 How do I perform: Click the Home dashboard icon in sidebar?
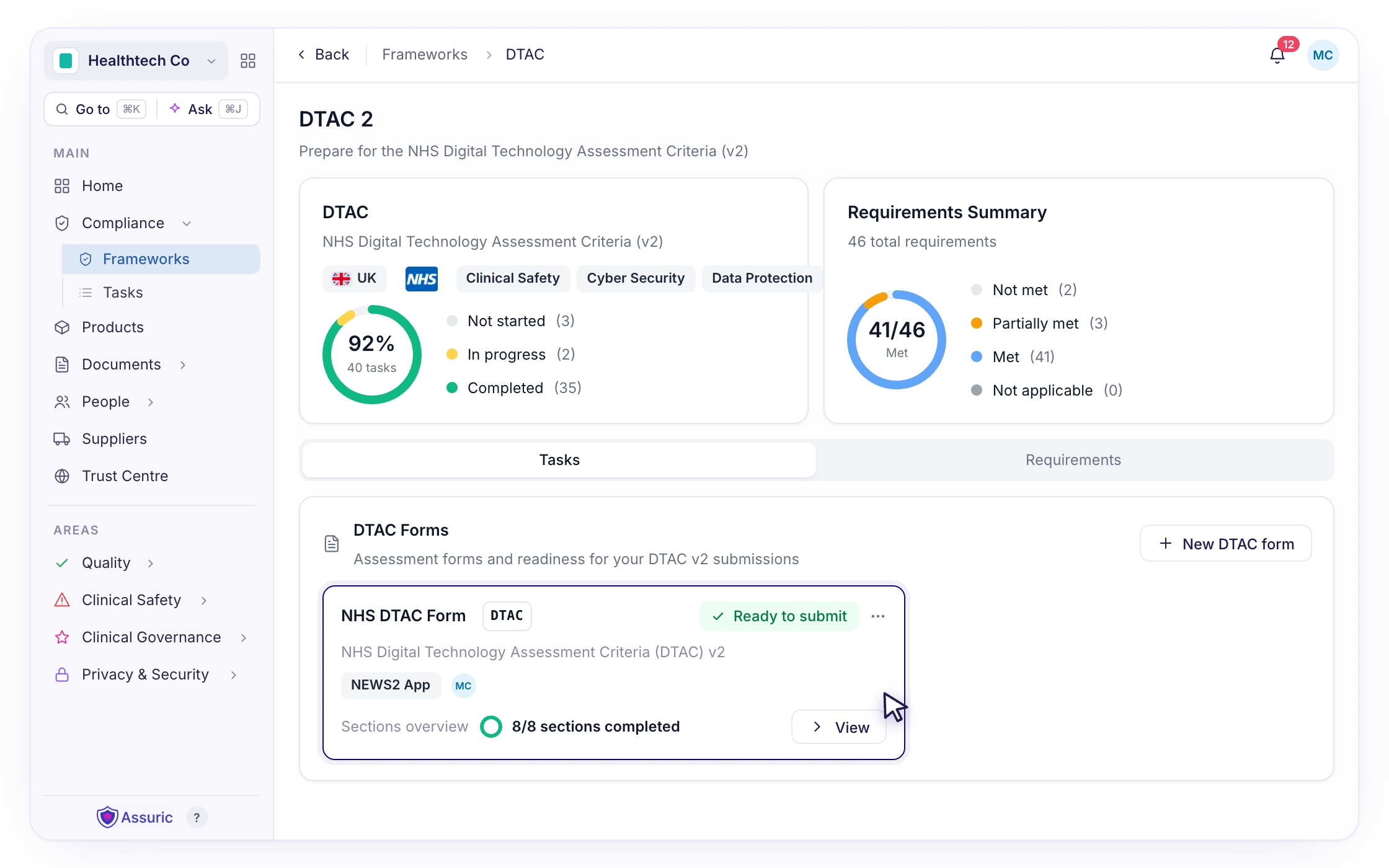pos(62,186)
